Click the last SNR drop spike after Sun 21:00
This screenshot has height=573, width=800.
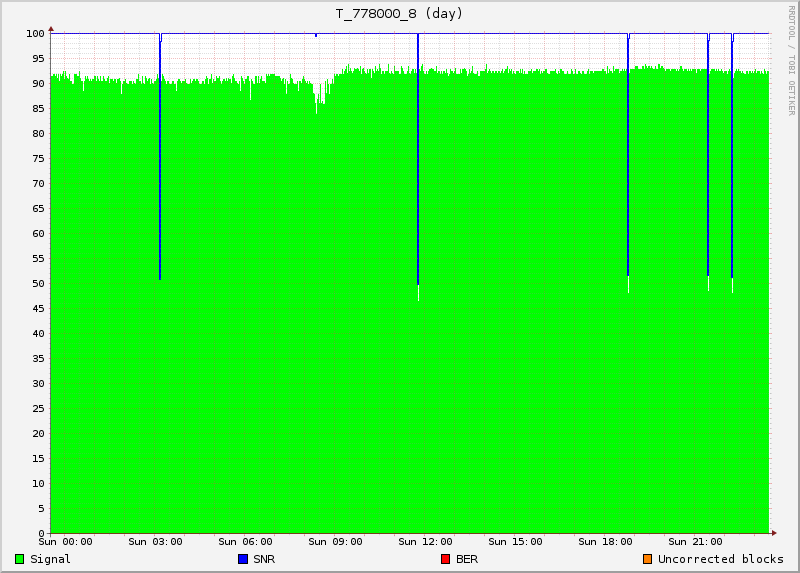pos(732,156)
